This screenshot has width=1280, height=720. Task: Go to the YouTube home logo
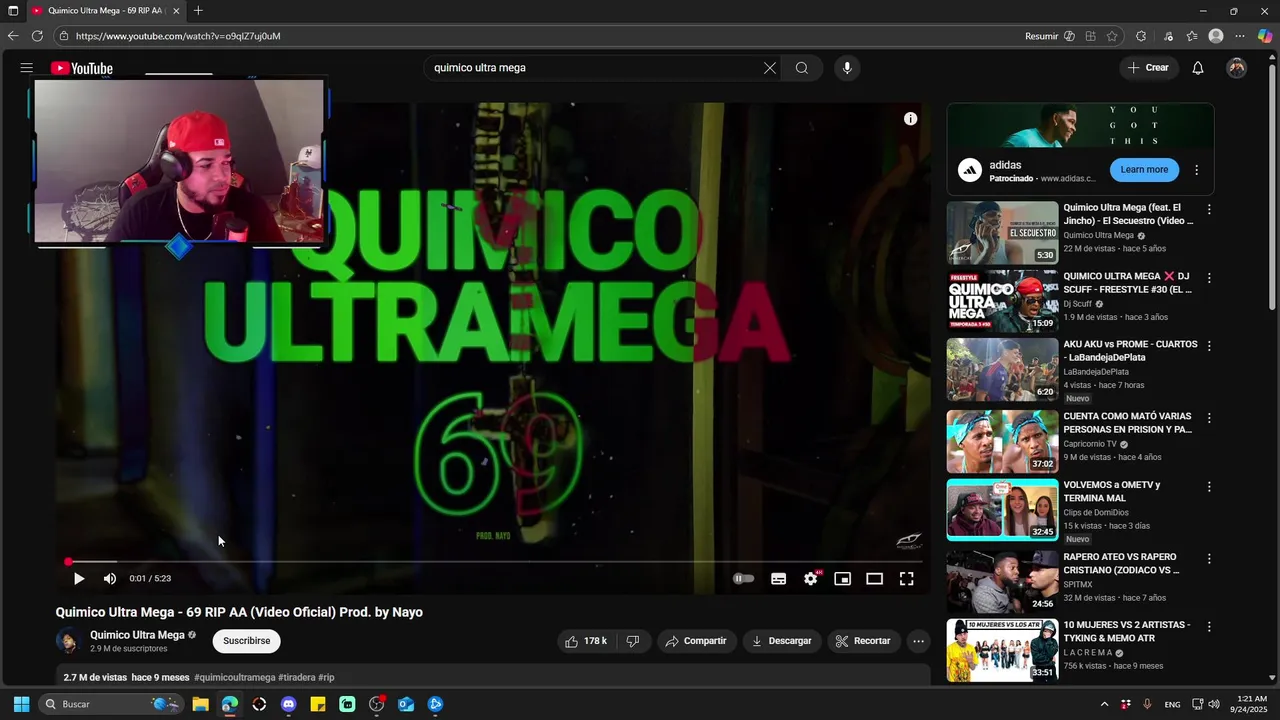(x=82, y=68)
